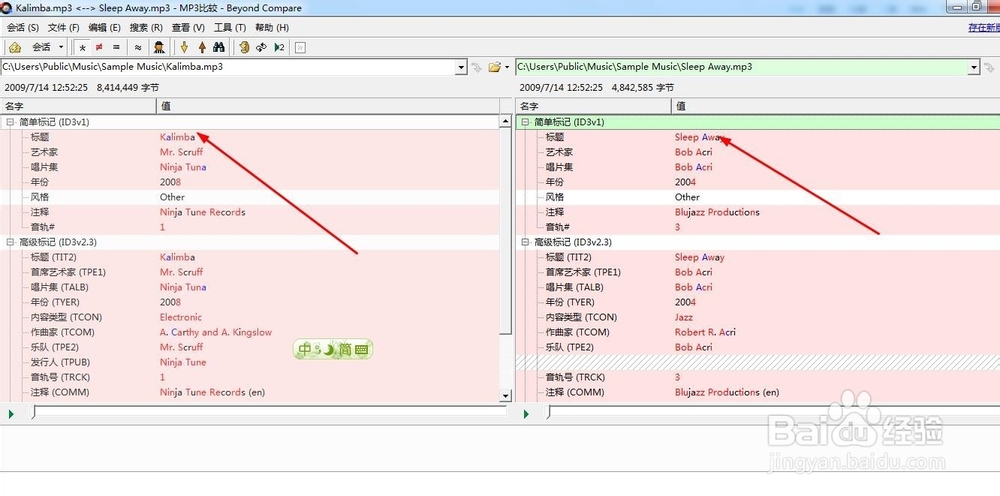1000x496 pixels.
Task: Open the 编辑 (E) menu
Action: pyautogui.click(x=105, y=27)
